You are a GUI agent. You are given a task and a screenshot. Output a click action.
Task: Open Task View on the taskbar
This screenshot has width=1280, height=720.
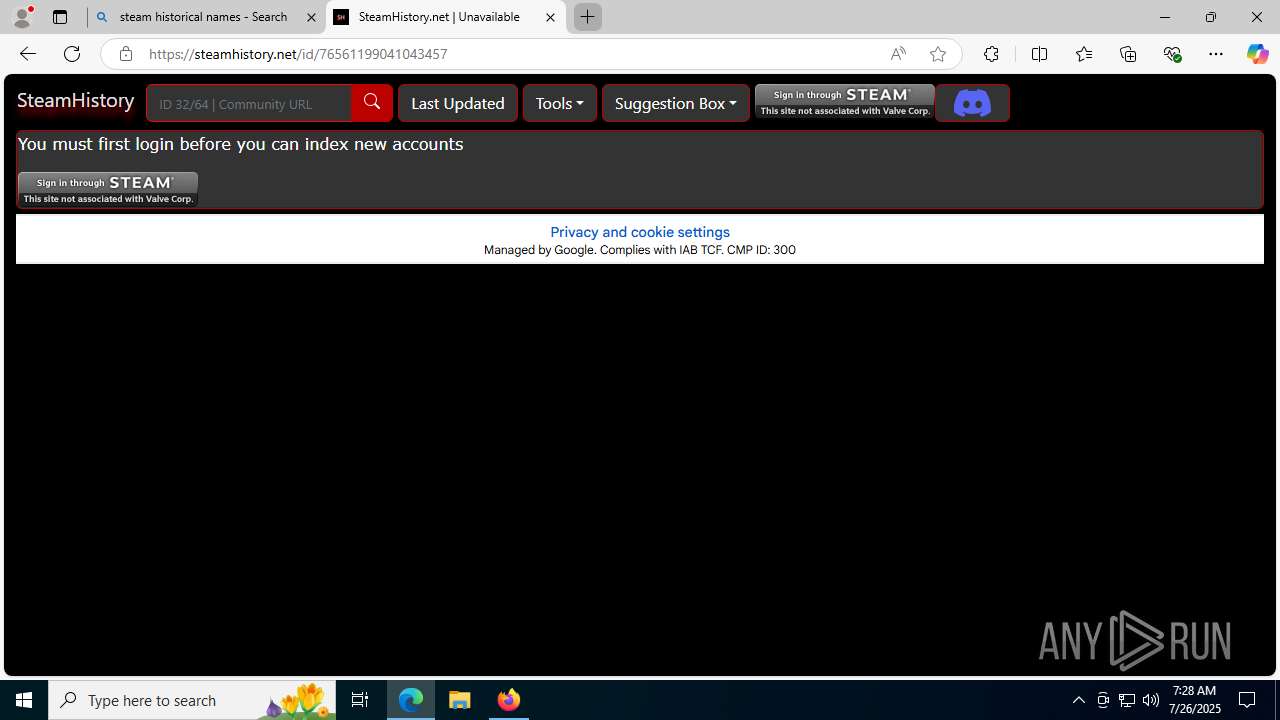tap(360, 700)
